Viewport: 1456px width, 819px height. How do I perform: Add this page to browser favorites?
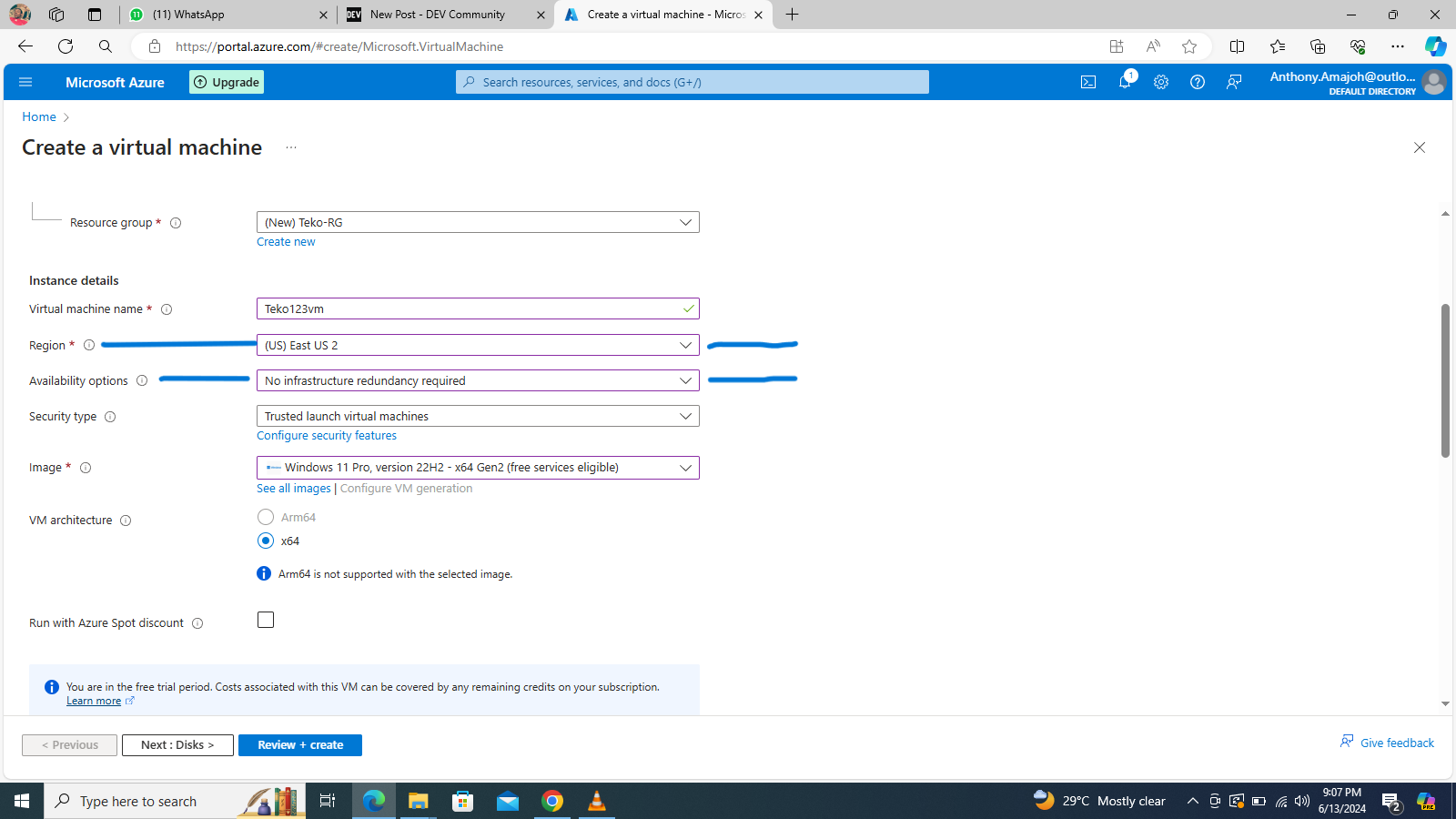1189,46
